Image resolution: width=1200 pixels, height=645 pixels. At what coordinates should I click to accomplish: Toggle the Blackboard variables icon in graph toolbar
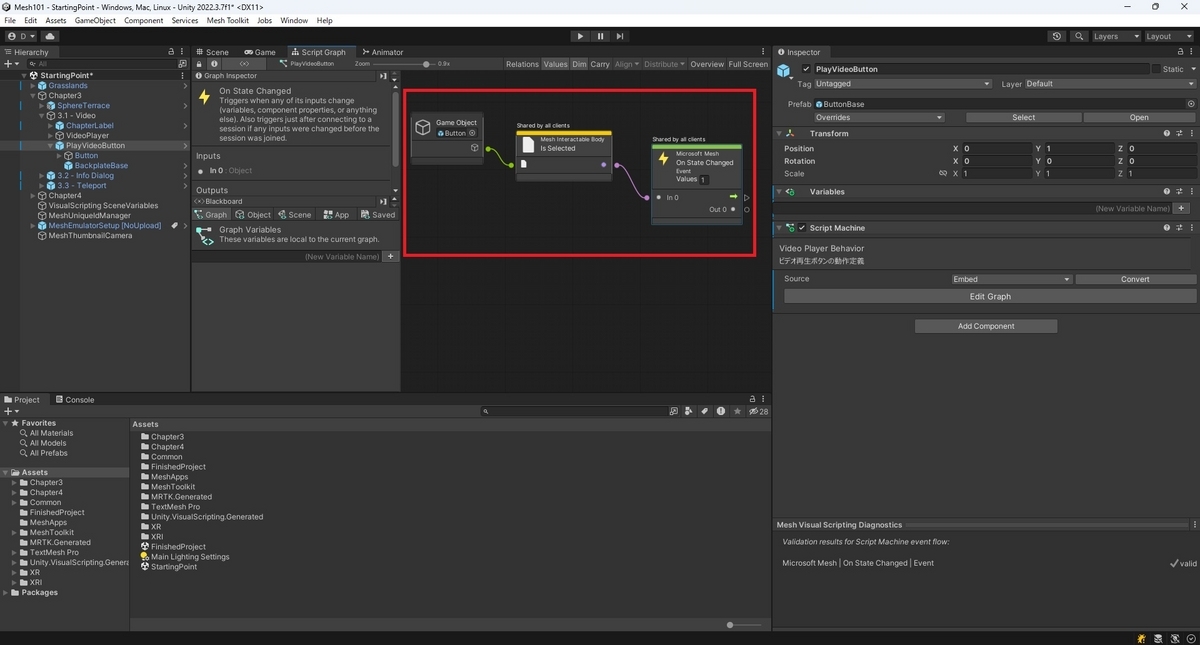pos(245,64)
